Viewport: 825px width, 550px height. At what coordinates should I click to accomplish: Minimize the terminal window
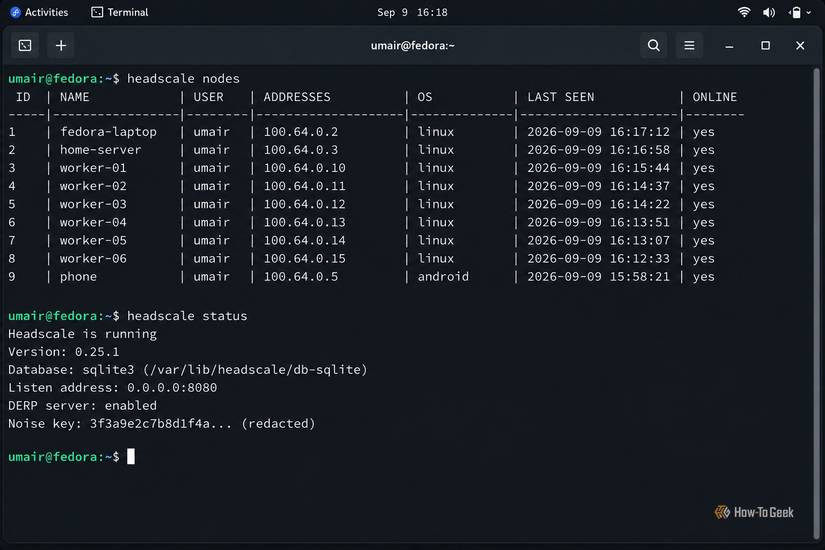tap(729, 46)
